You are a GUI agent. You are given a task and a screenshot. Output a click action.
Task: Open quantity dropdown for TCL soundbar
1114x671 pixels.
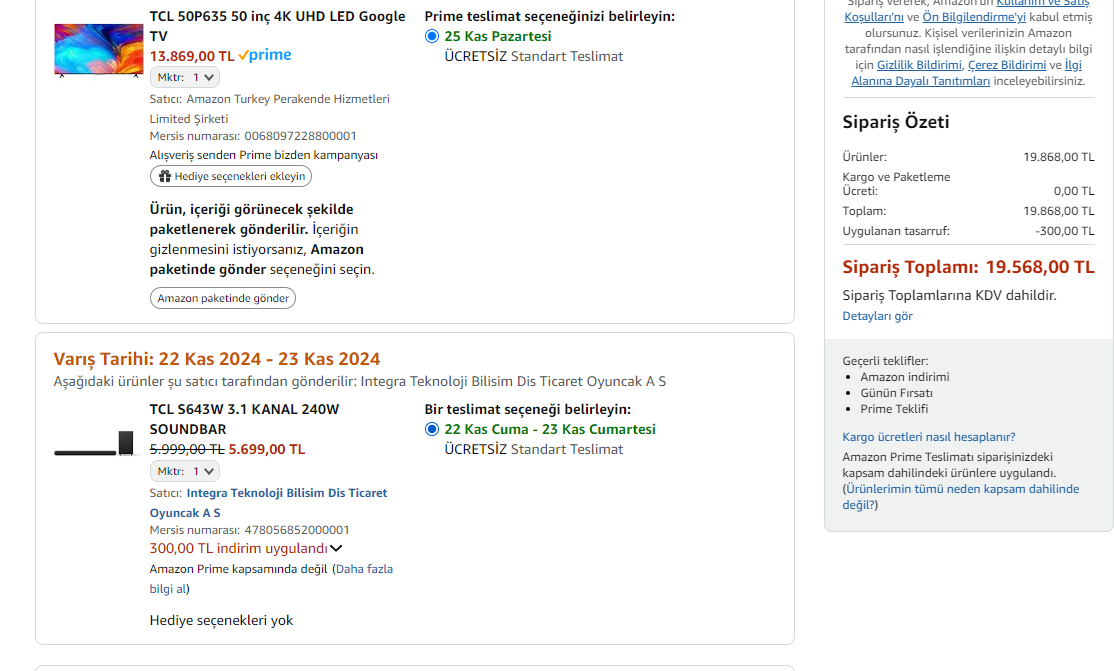click(185, 471)
